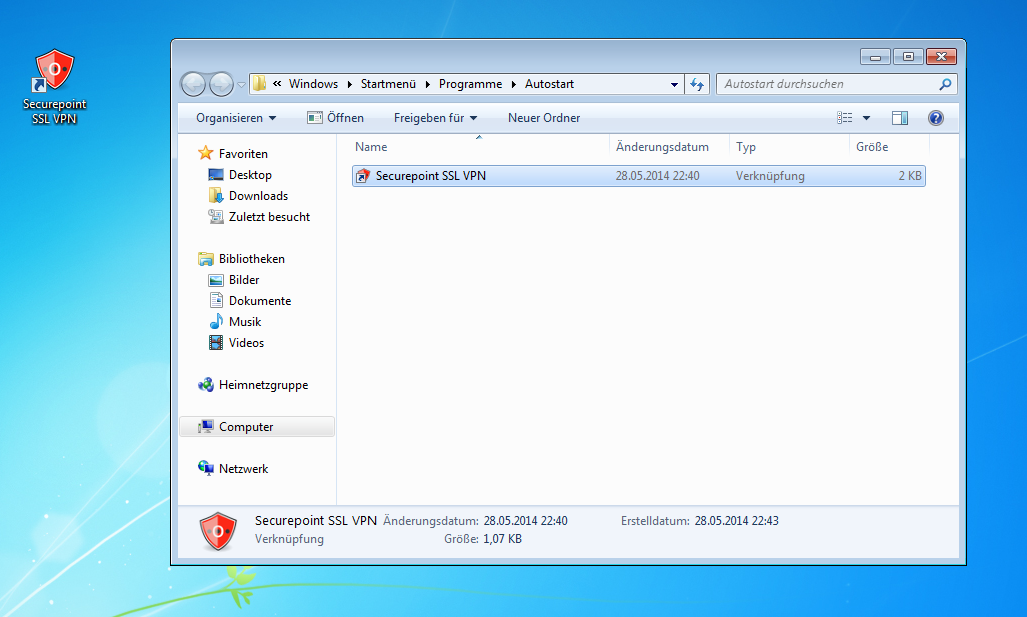Open the Securepoint SSL VPN desktop shortcut
This screenshot has width=1027, height=617.
(54, 87)
